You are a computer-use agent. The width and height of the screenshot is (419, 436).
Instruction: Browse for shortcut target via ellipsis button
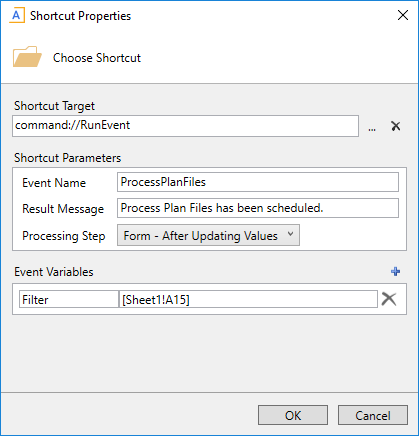[372, 129]
